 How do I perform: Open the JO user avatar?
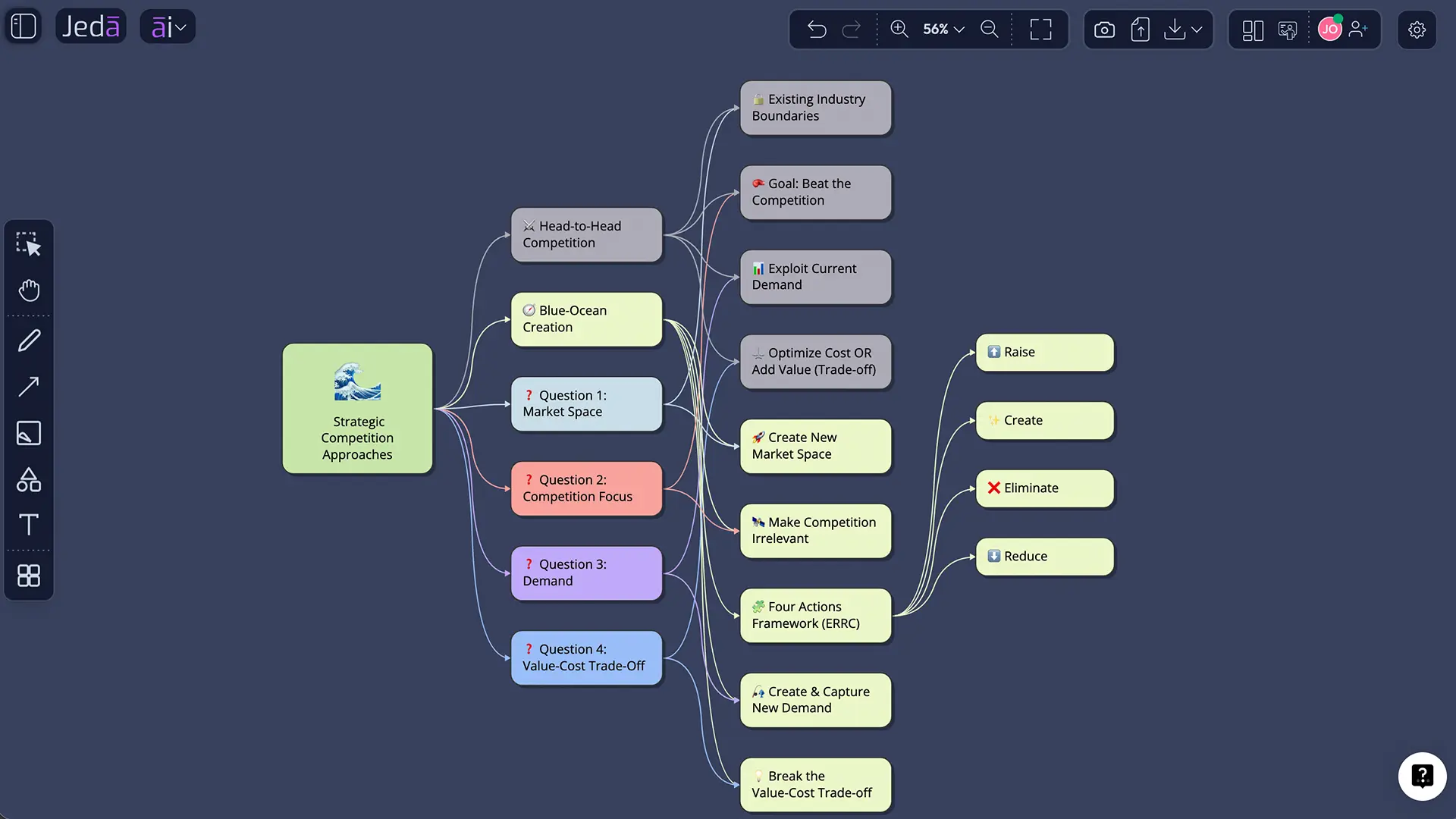click(x=1330, y=30)
